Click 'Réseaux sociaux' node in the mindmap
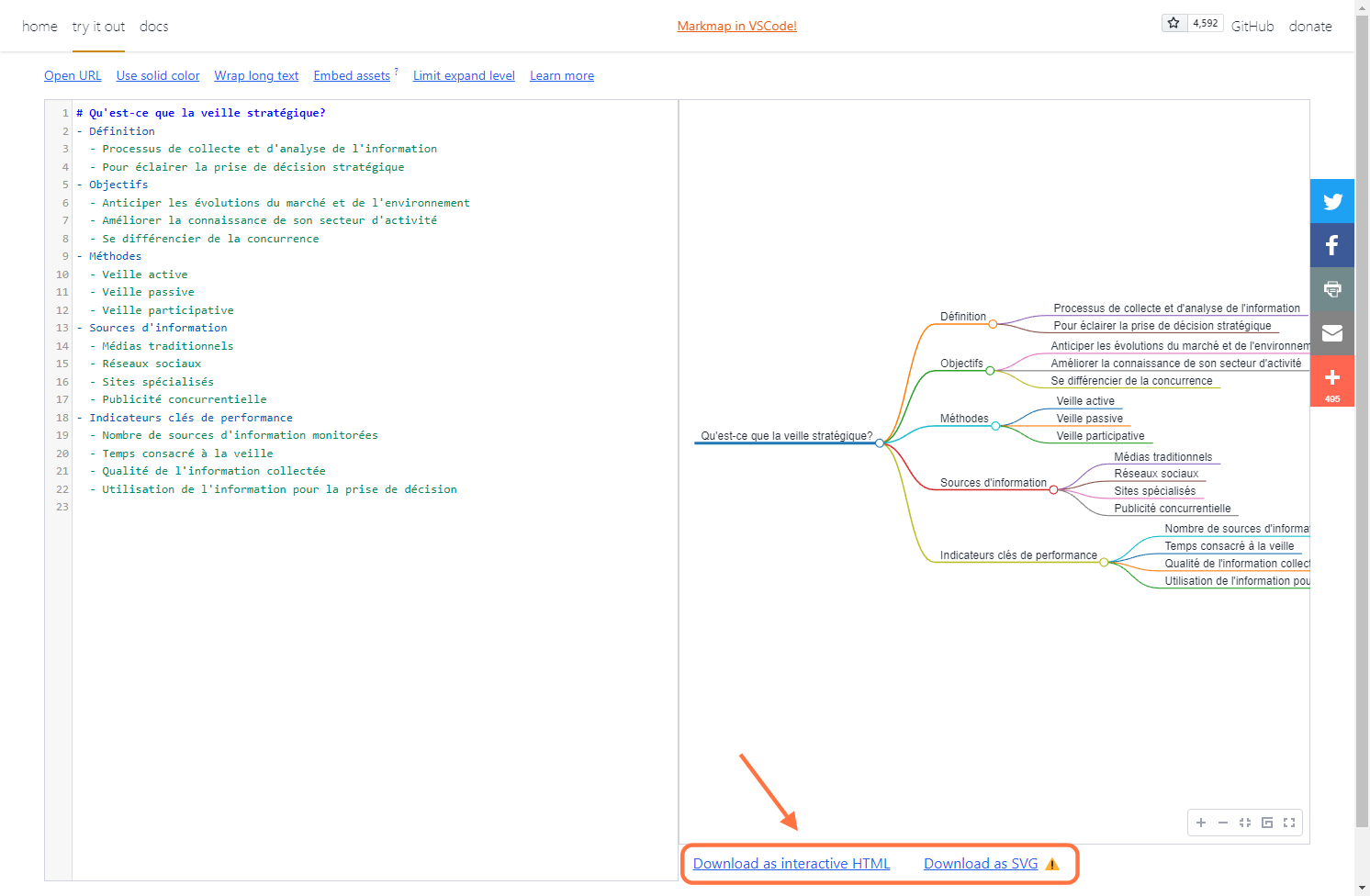The image size is (1370, 896). click(x=1156, y=474)
